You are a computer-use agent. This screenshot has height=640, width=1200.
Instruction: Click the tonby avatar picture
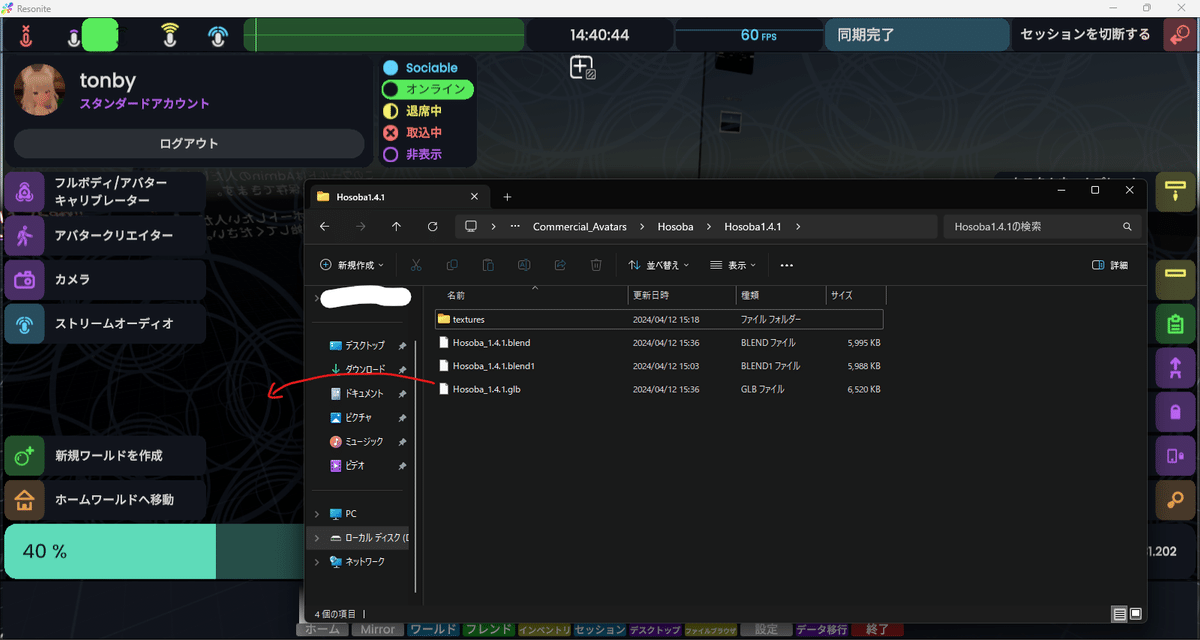click(x=40, y=91)
